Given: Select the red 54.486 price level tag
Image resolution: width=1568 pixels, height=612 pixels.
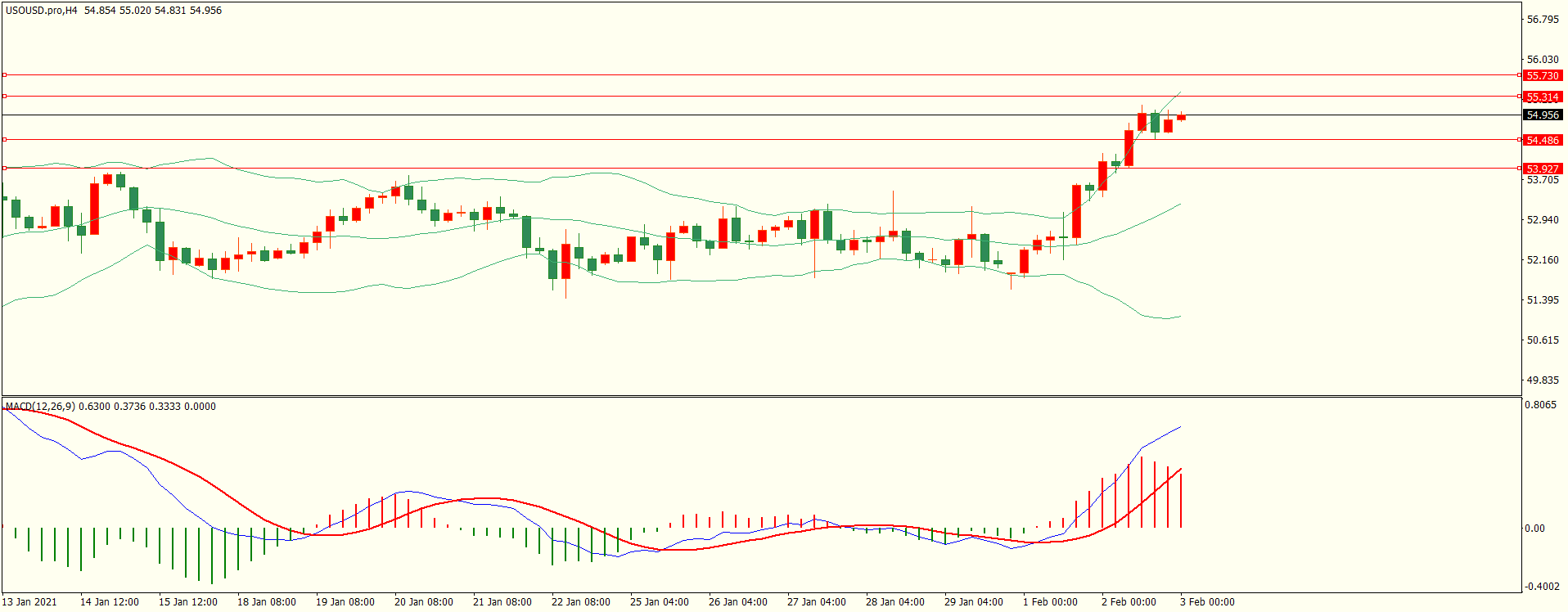Looking at the screenshot, I should click(x=1543, y=141).
